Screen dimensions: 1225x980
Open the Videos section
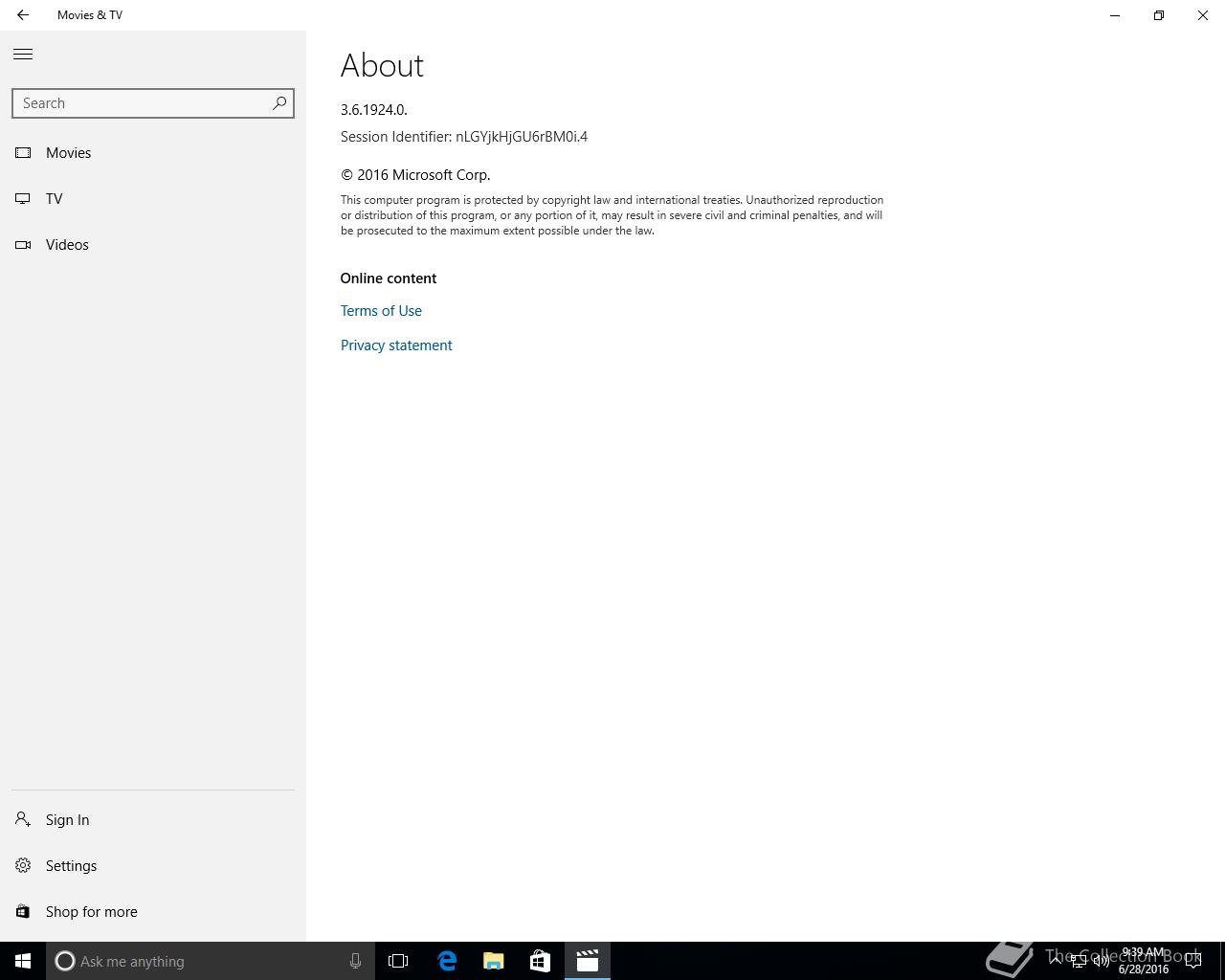[x=153, y=245]
